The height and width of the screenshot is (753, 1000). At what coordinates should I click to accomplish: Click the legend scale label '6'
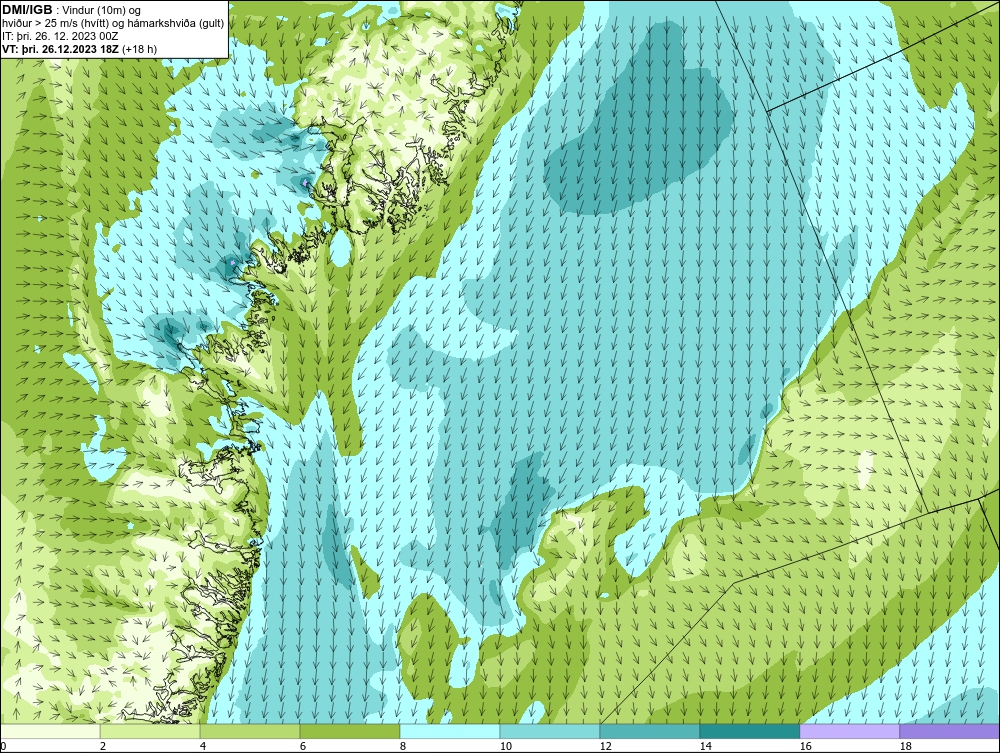(303, 746)
